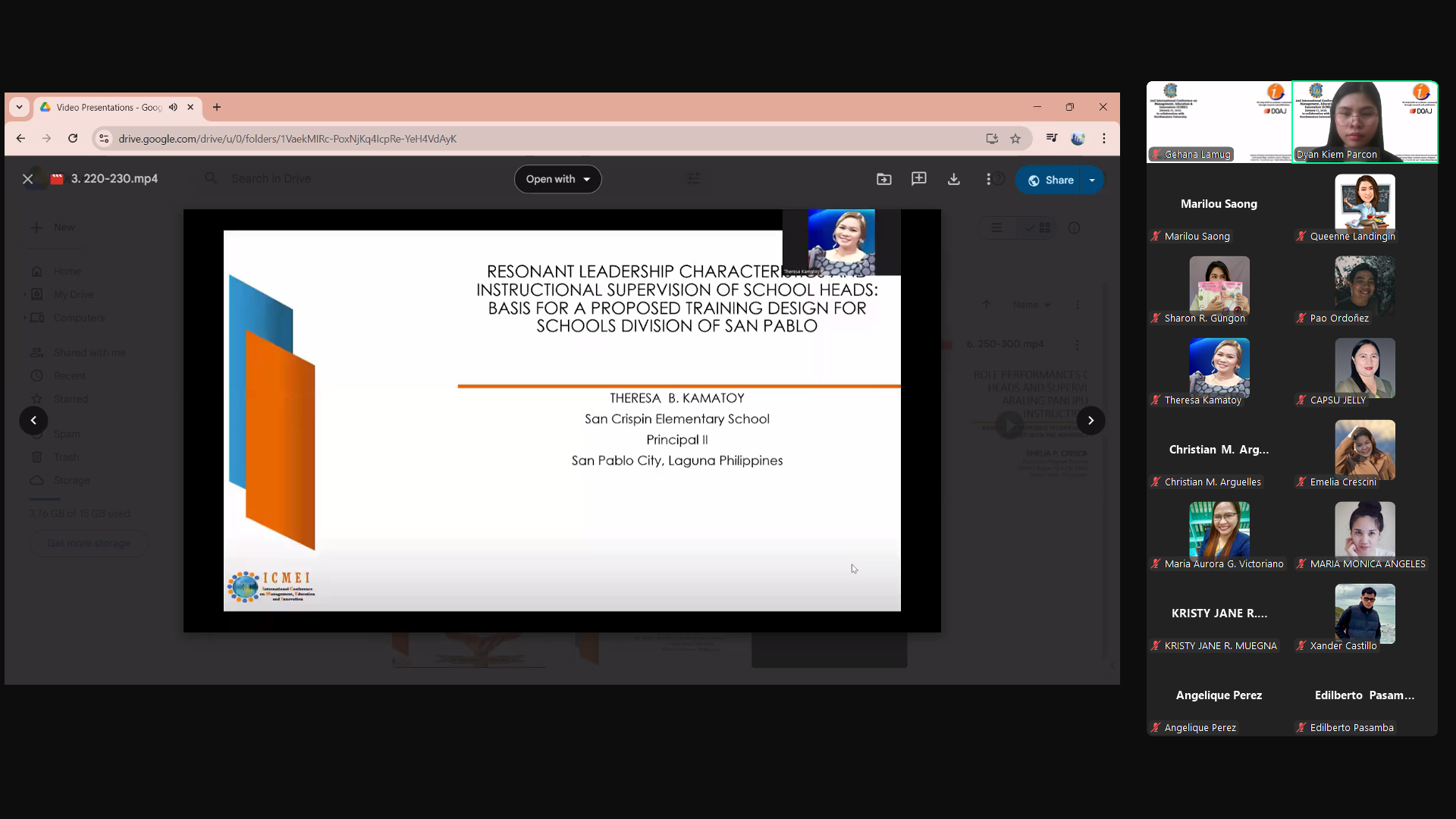This screenshot has height=819, width=1456.
Task: Click the add comment icon
Action: 919,180
